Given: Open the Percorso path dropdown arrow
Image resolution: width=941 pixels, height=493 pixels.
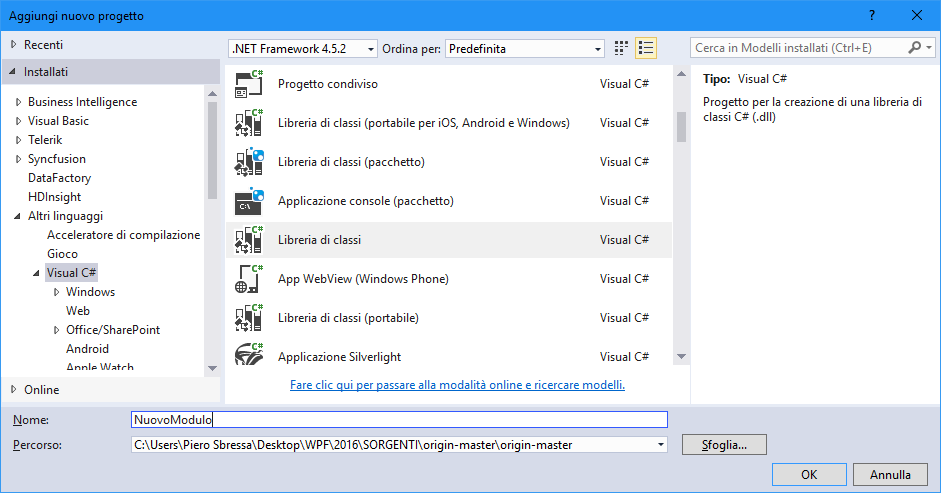Looking at the screenshot, I should point(660,445).
